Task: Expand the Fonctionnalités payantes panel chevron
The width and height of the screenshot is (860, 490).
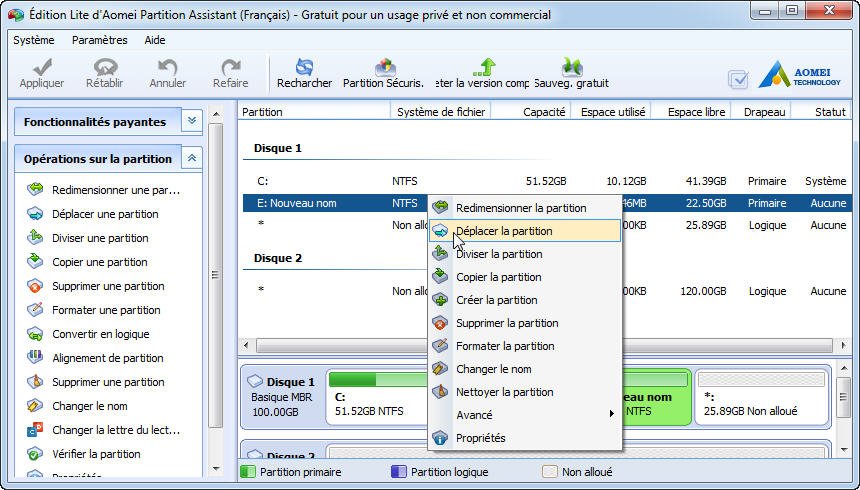Action: pyautogui.click(x=192, y=121)
